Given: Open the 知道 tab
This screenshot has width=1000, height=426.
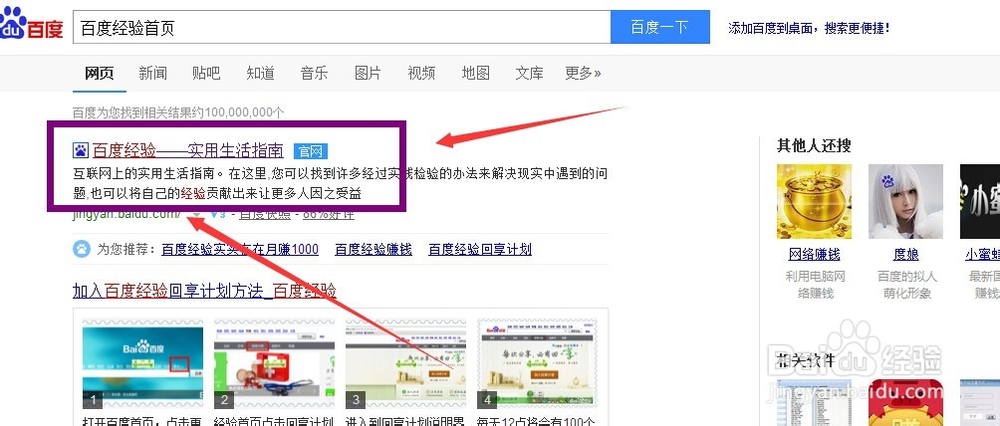Looking at the screenshot, I should [260, 73].
